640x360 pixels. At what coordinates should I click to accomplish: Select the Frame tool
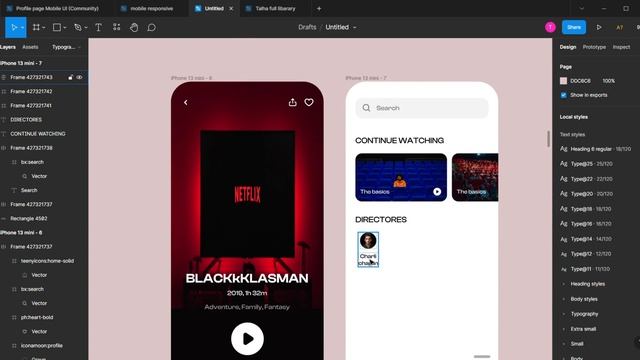click(36, 27)
